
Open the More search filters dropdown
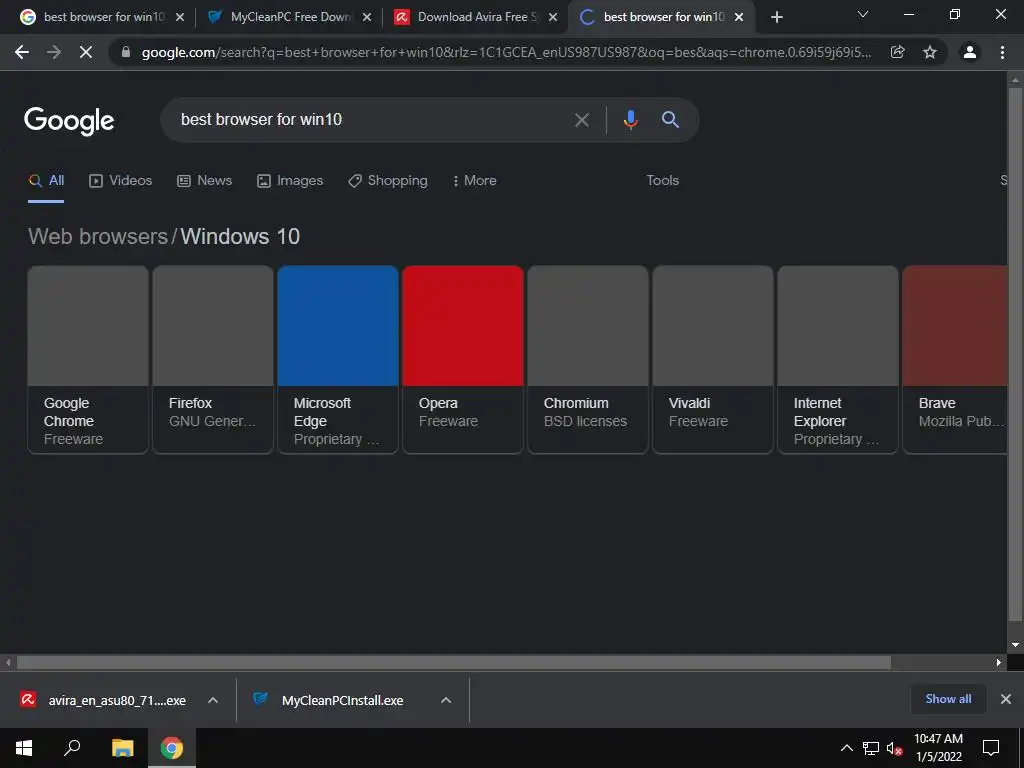474,181
